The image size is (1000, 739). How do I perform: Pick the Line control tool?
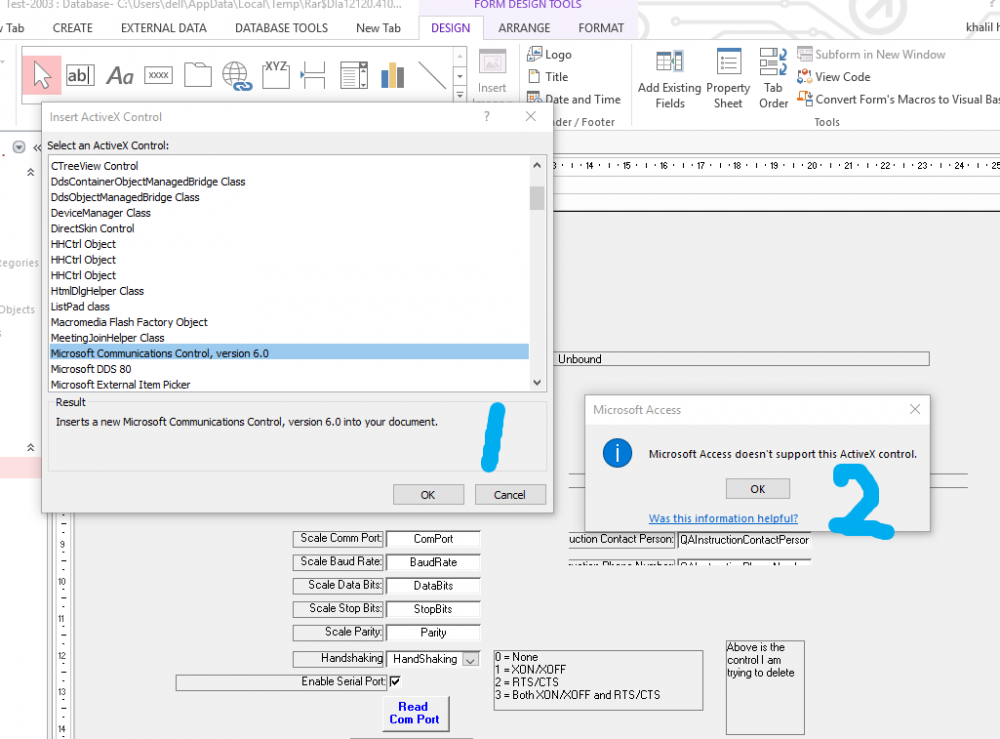(x=432, y=75)
